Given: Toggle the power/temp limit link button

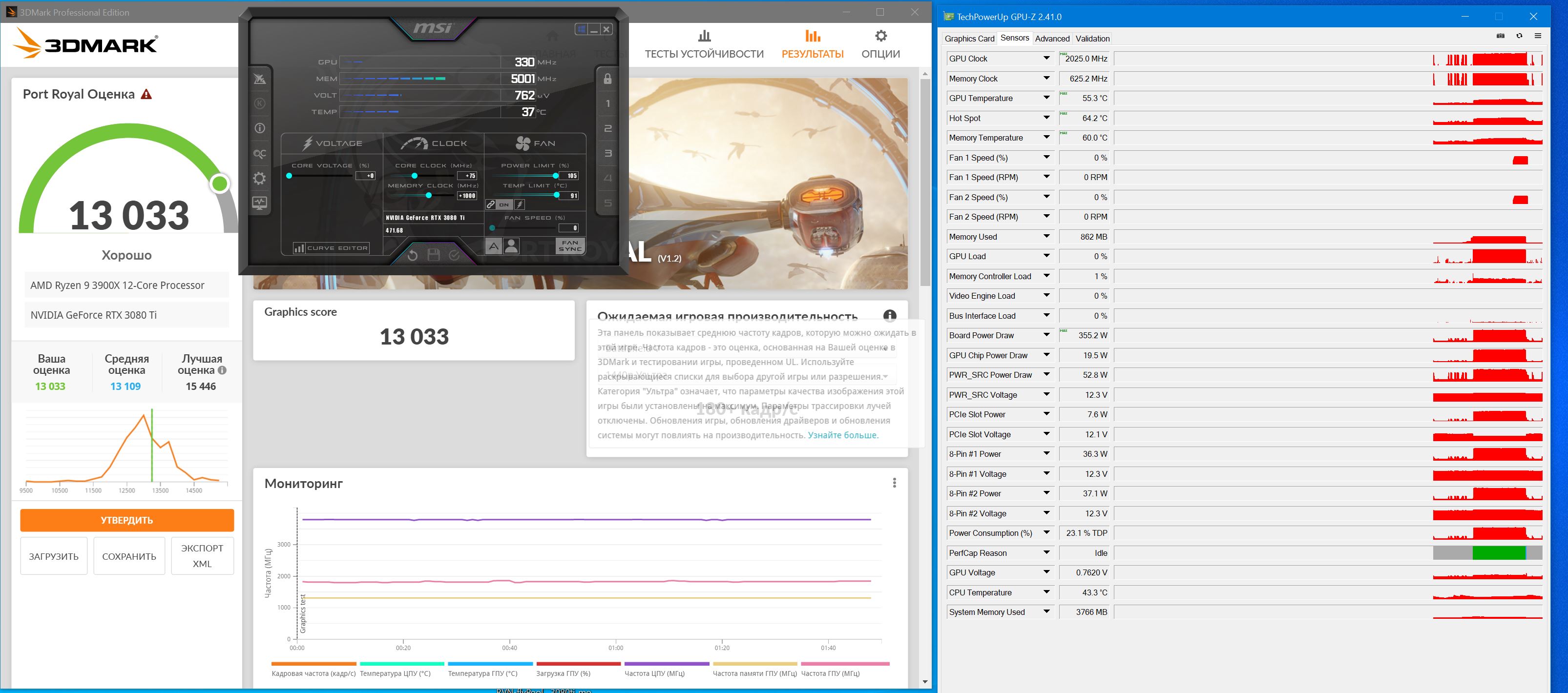Looking at the screenshot, I should [x=491, y=205].
